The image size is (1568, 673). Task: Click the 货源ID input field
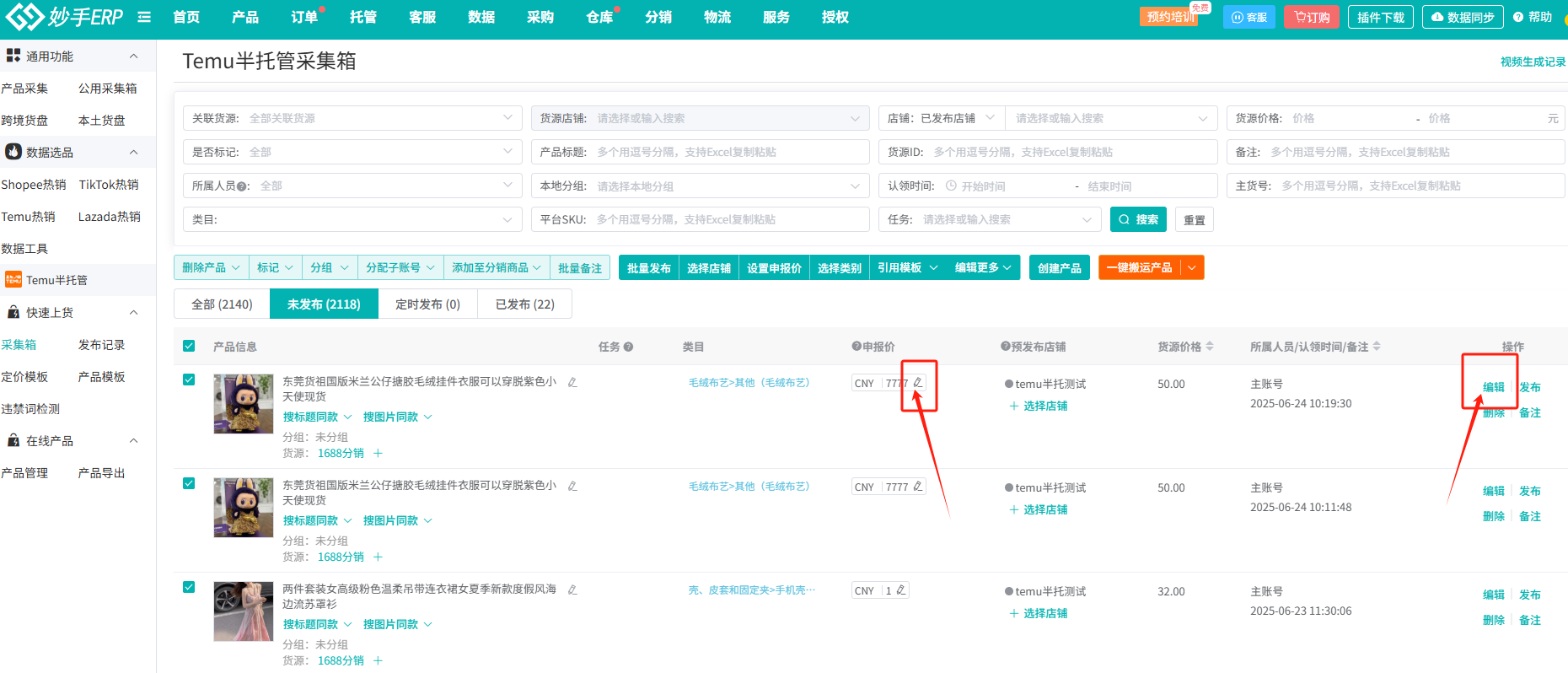pyautogui.click(x=1048, y=152)
